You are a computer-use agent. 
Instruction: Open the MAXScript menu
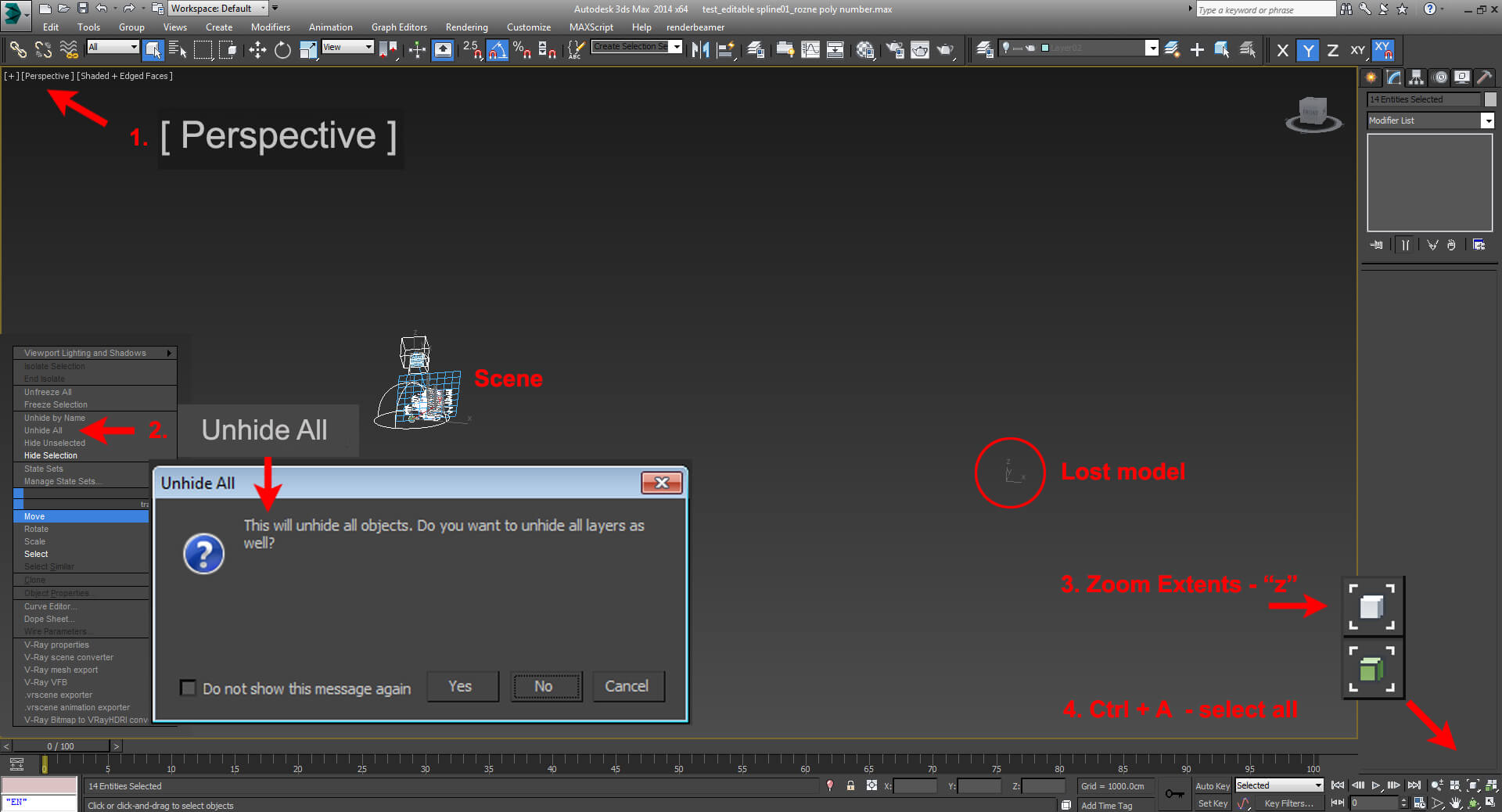click(591, 27)
